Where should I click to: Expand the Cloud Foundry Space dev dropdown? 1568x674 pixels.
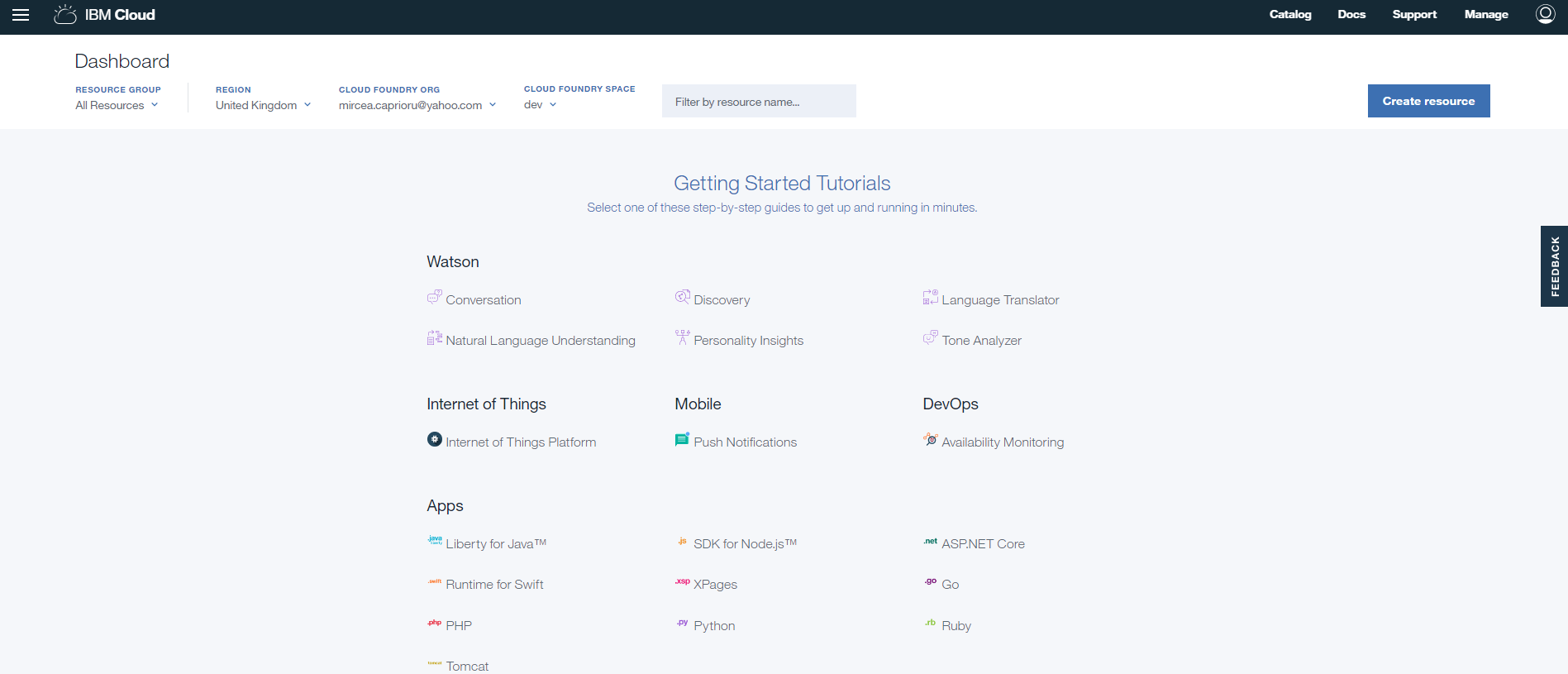541,104
